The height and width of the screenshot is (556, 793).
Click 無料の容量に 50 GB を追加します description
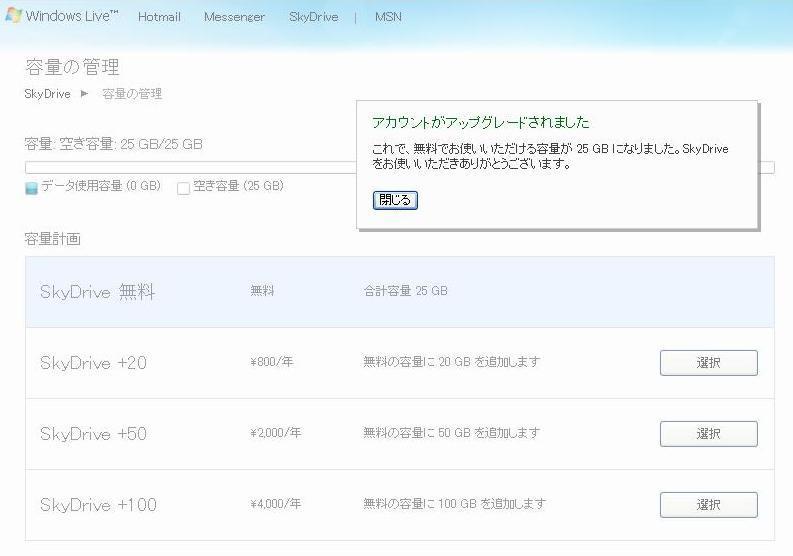452,433
